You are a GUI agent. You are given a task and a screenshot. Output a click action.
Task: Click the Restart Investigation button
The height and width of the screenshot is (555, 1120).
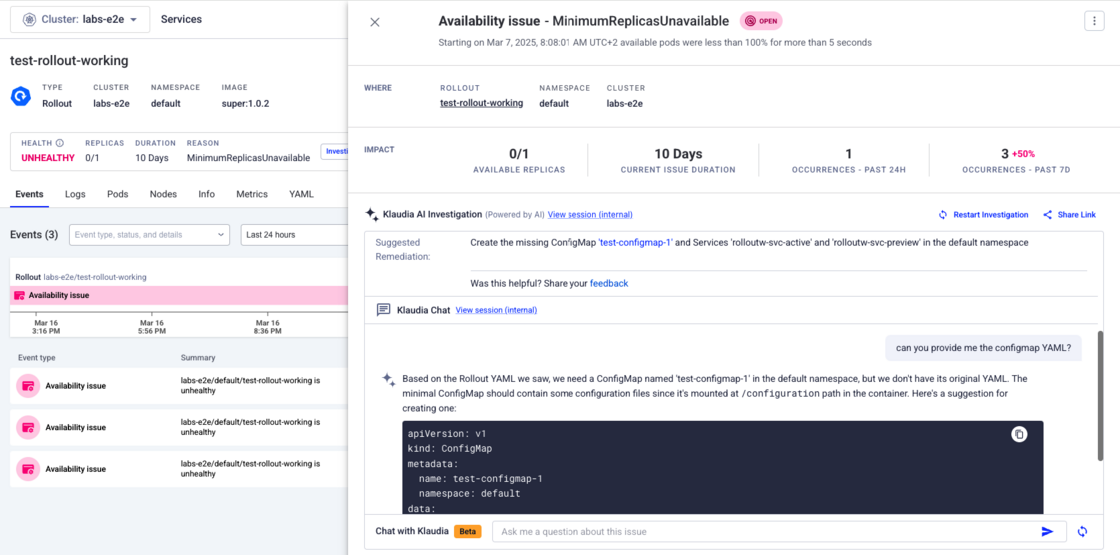coord(983,215)
